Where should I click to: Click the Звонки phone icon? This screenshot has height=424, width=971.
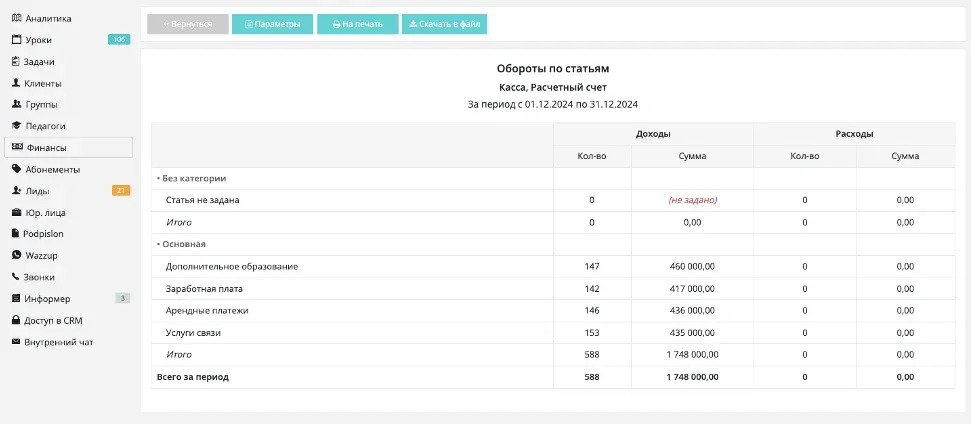coord(16,277)
